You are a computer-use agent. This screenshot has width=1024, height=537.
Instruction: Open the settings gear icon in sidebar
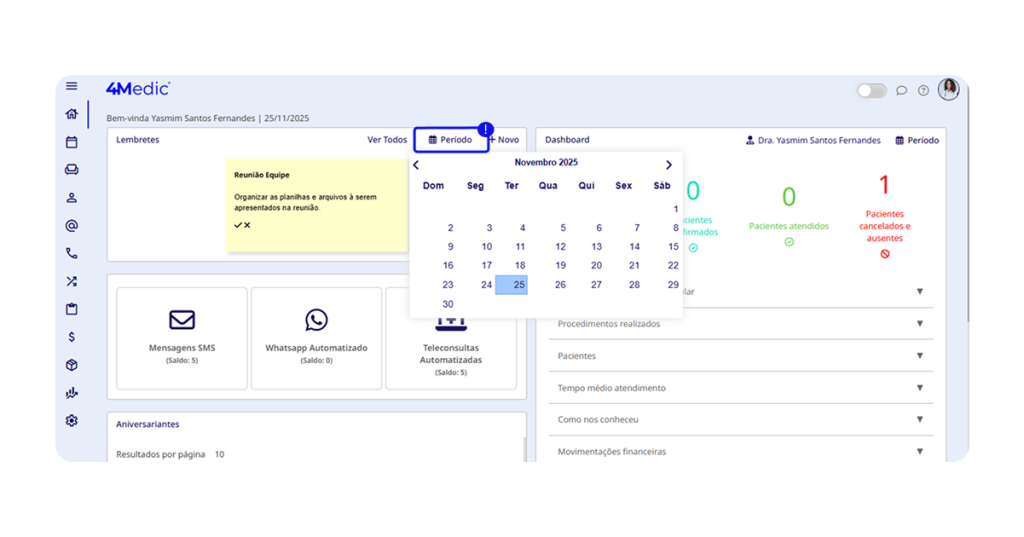click(x=71, y=421)
